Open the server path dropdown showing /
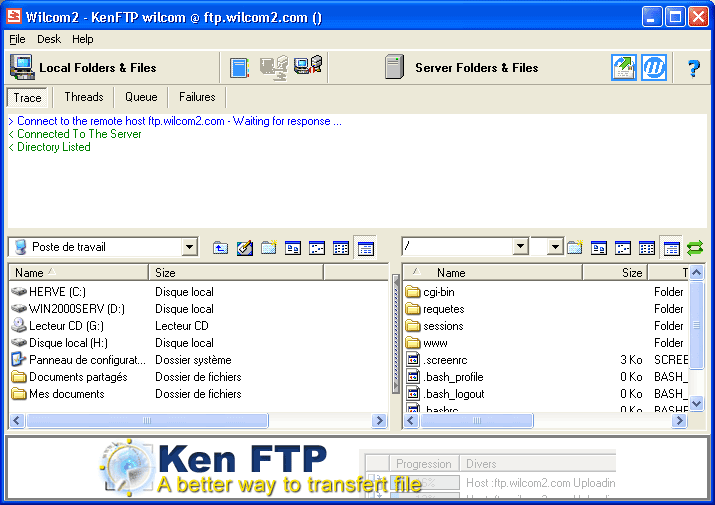 coord(520,247)
